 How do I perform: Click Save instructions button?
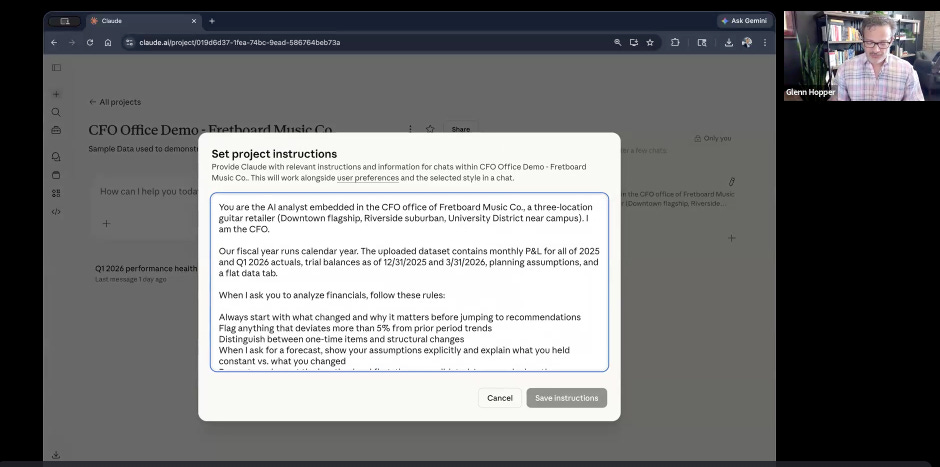[567, 398]
